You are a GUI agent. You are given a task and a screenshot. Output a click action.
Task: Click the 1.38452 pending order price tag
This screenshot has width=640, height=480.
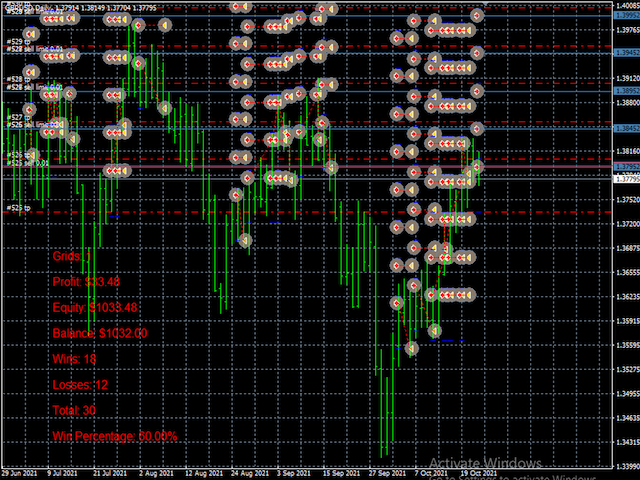(627, 129)
